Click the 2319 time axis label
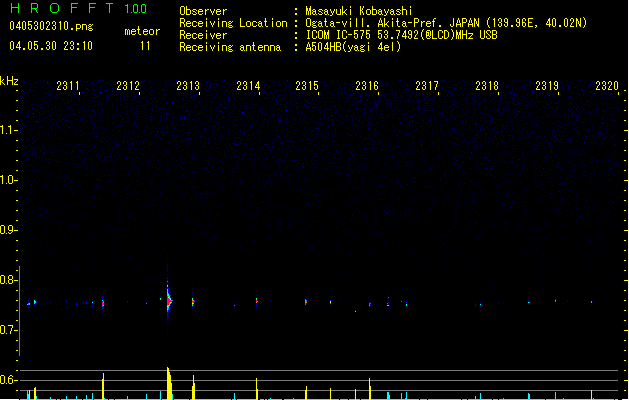This screenshot has width=629, height=400. tap(547, 86)
